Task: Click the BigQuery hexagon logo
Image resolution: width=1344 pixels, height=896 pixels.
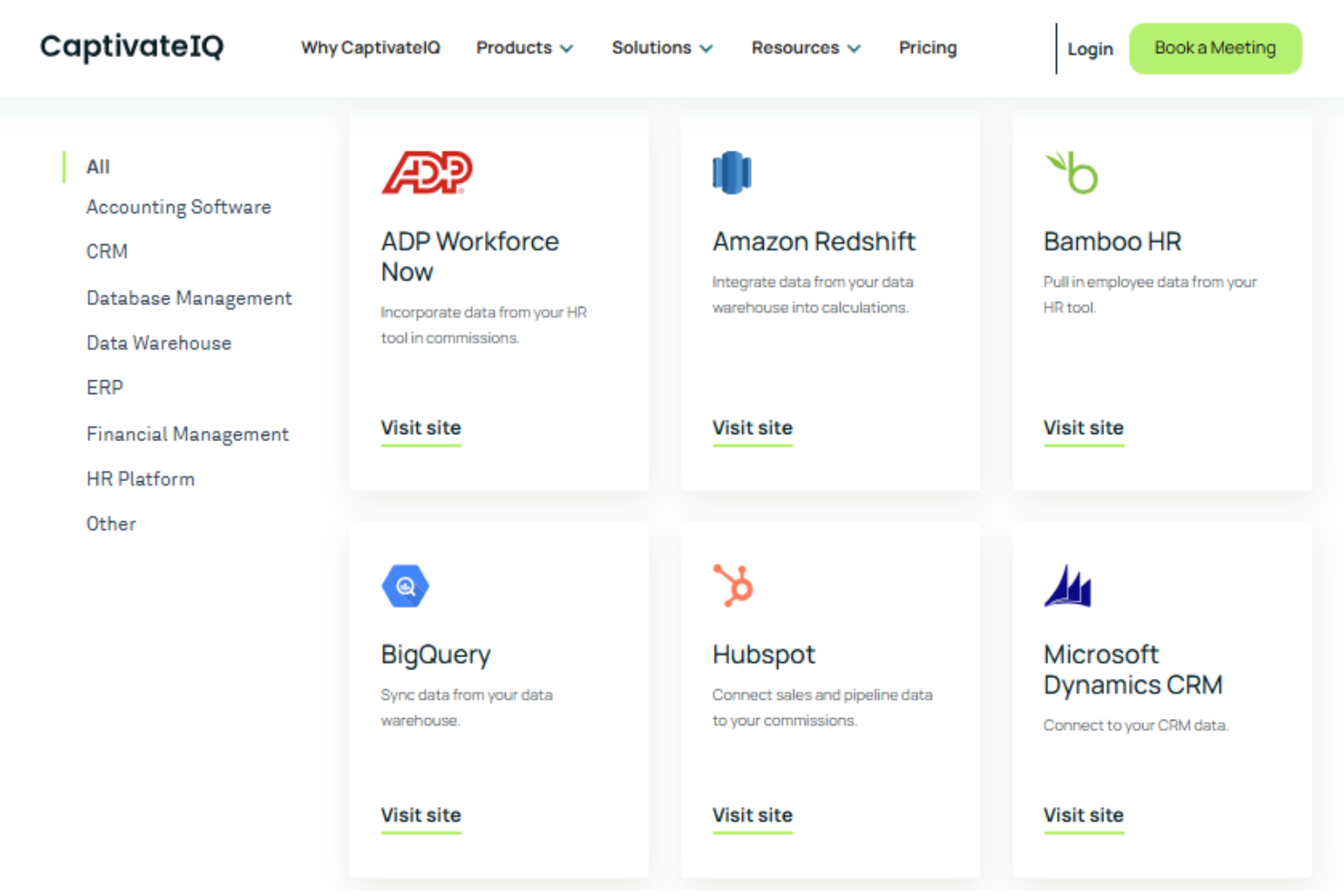Action: (405, 586)
